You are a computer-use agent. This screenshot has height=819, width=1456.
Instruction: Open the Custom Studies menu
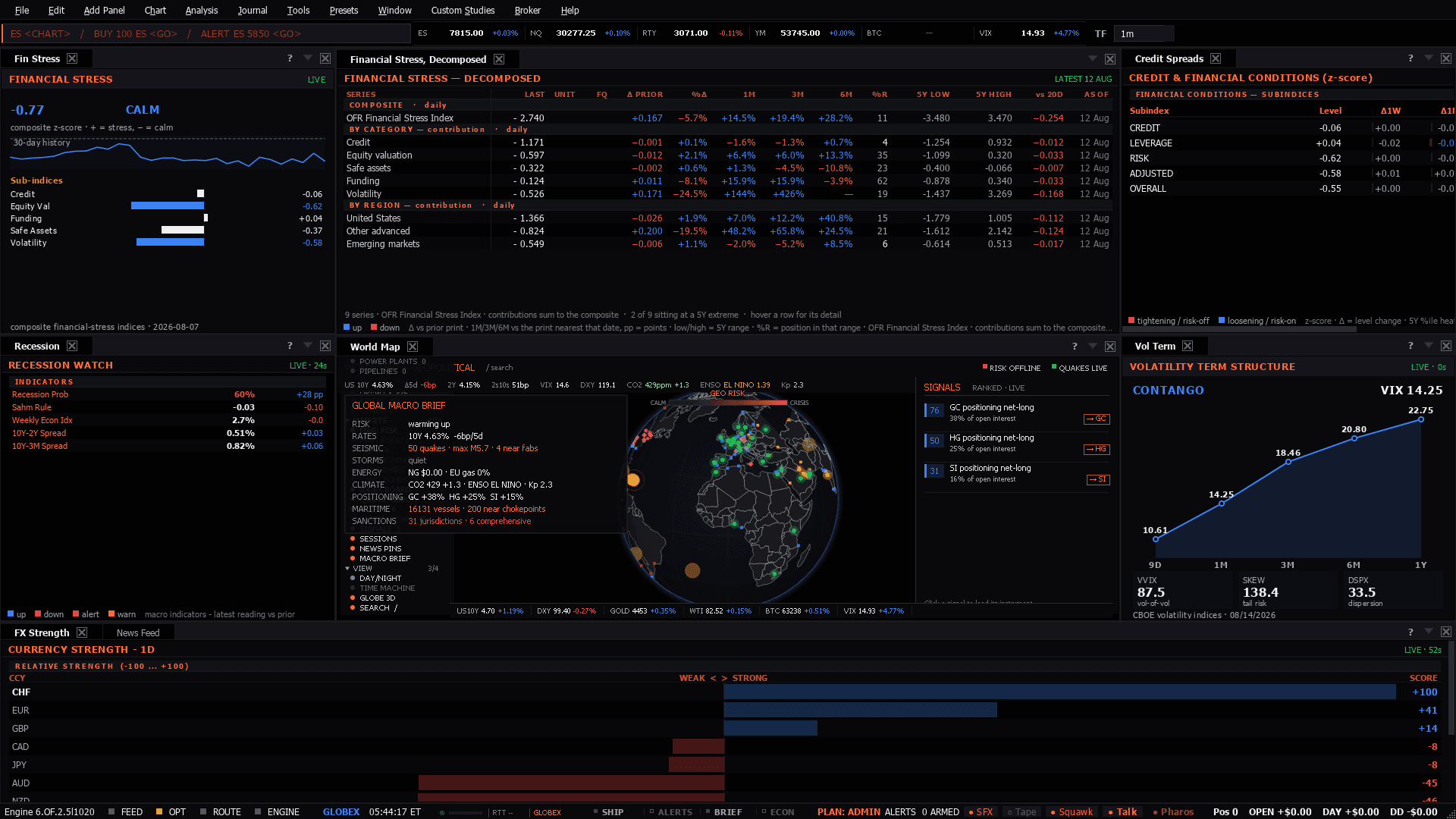463,10
